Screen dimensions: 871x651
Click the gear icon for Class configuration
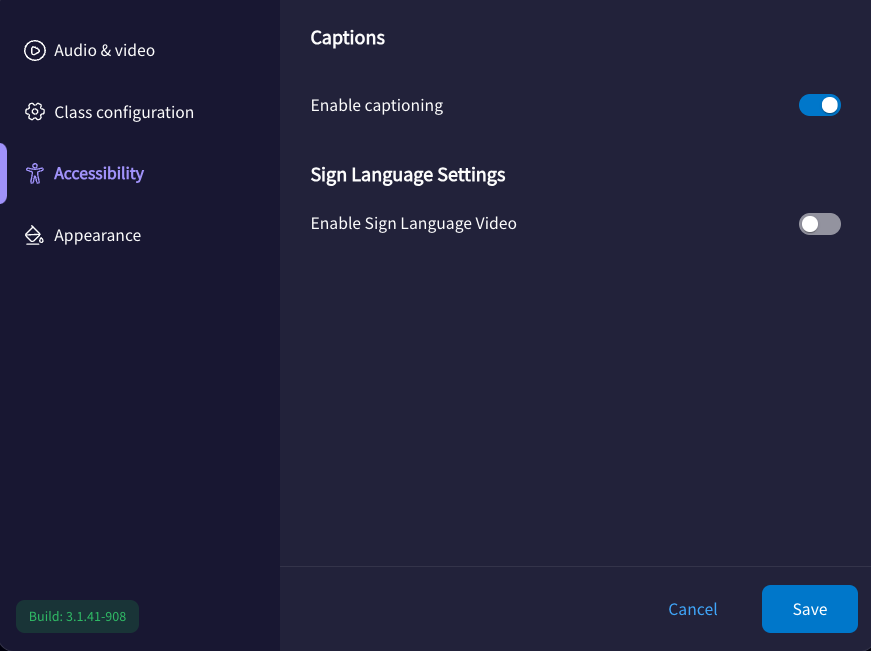(35, 112)
